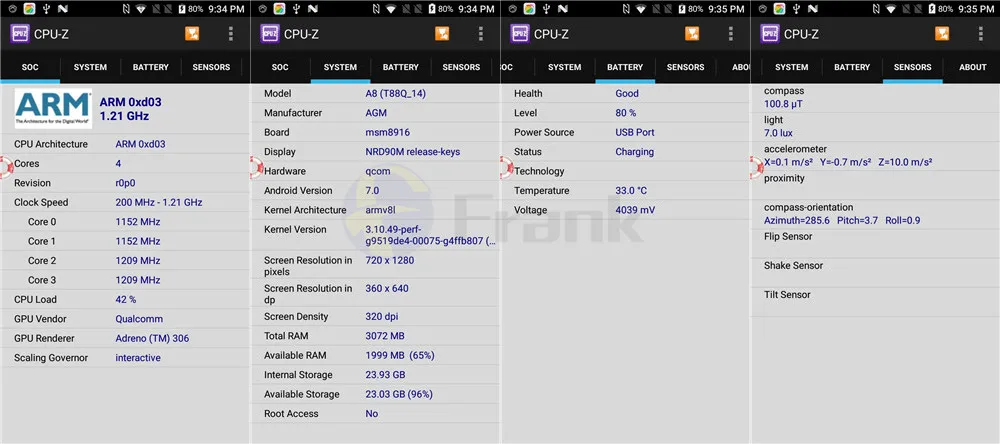Tap CPU-Z logo on the Sensors screen
This screenshot has width=1000, height=444.
tap(770, 33)
